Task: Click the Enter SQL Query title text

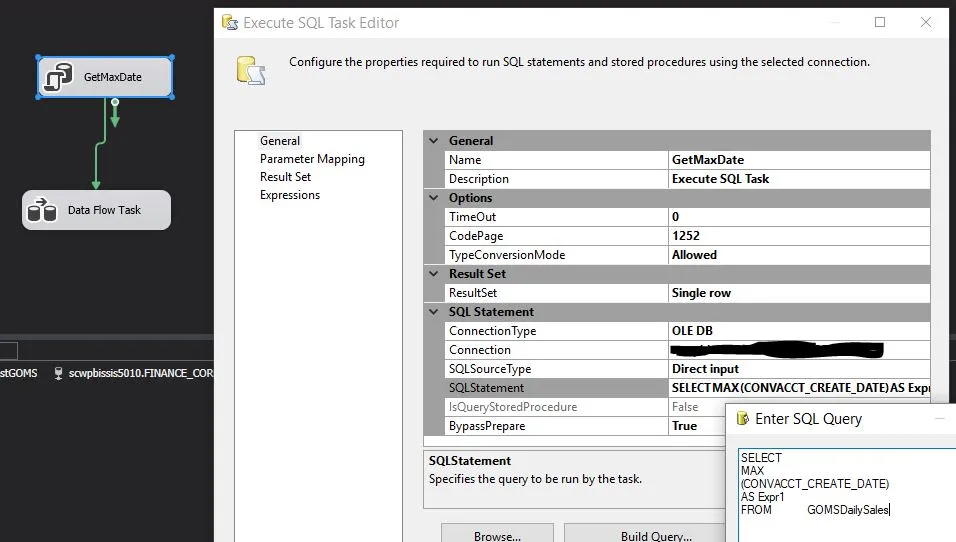Action: 808,419
